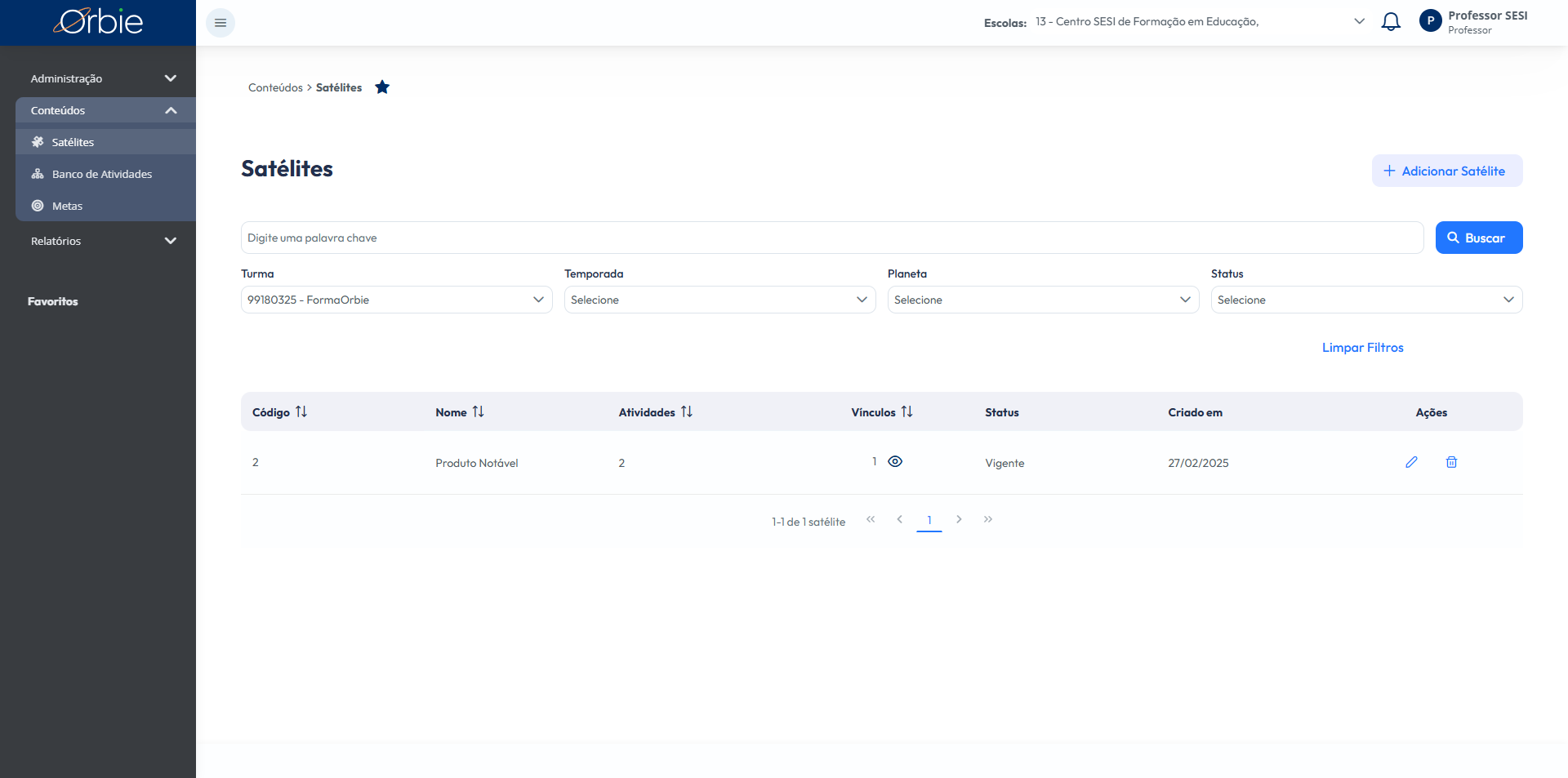Open the notifications bell
Screen dimensions: 1568x778
[1391, 22]
